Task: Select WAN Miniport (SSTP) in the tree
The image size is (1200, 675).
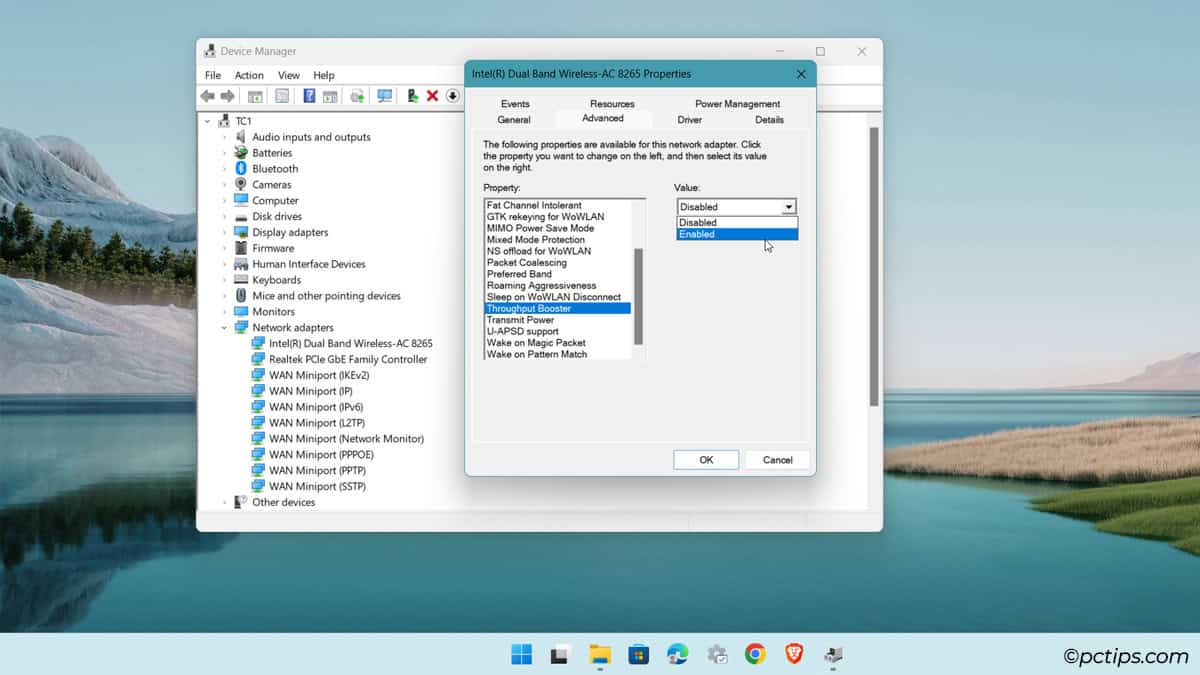Action: tap(317, 486)
